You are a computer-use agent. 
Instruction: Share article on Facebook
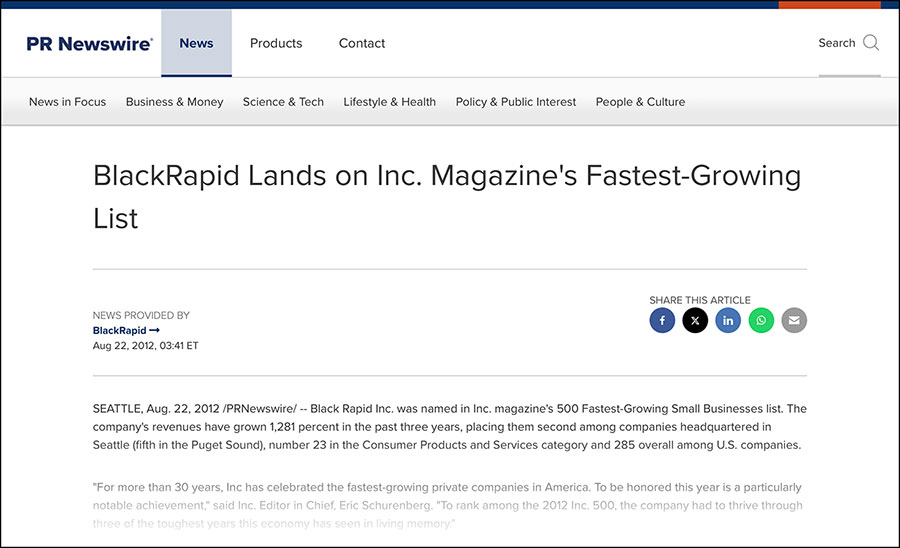662,320
